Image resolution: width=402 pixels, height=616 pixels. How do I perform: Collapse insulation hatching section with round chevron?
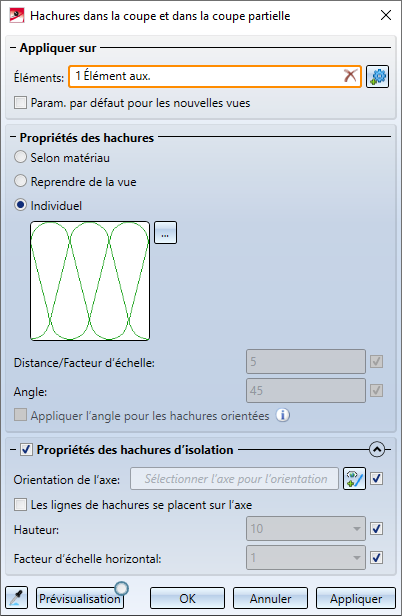(377, 449)
